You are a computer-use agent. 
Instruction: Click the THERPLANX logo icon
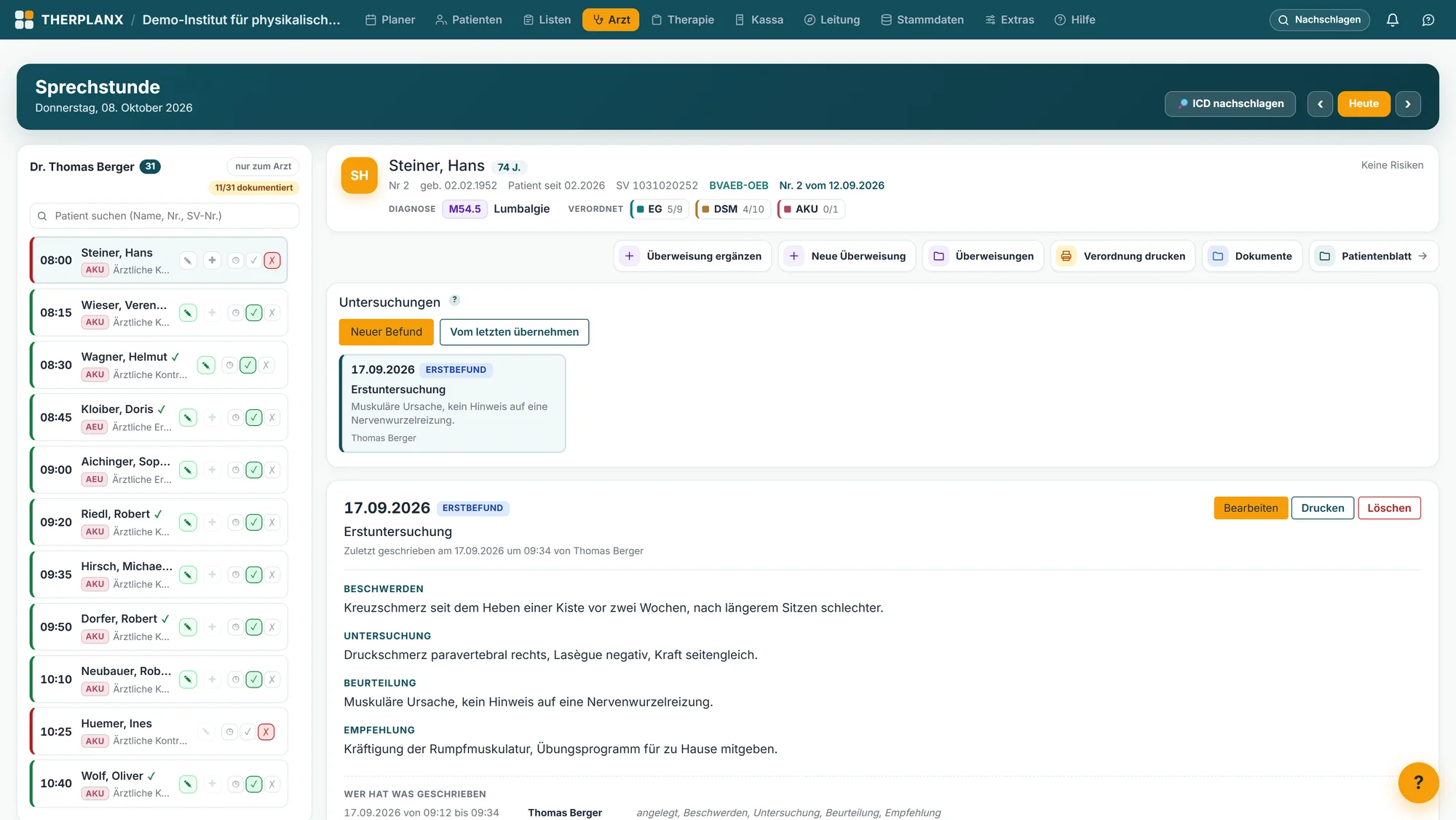tap(24, 20)
